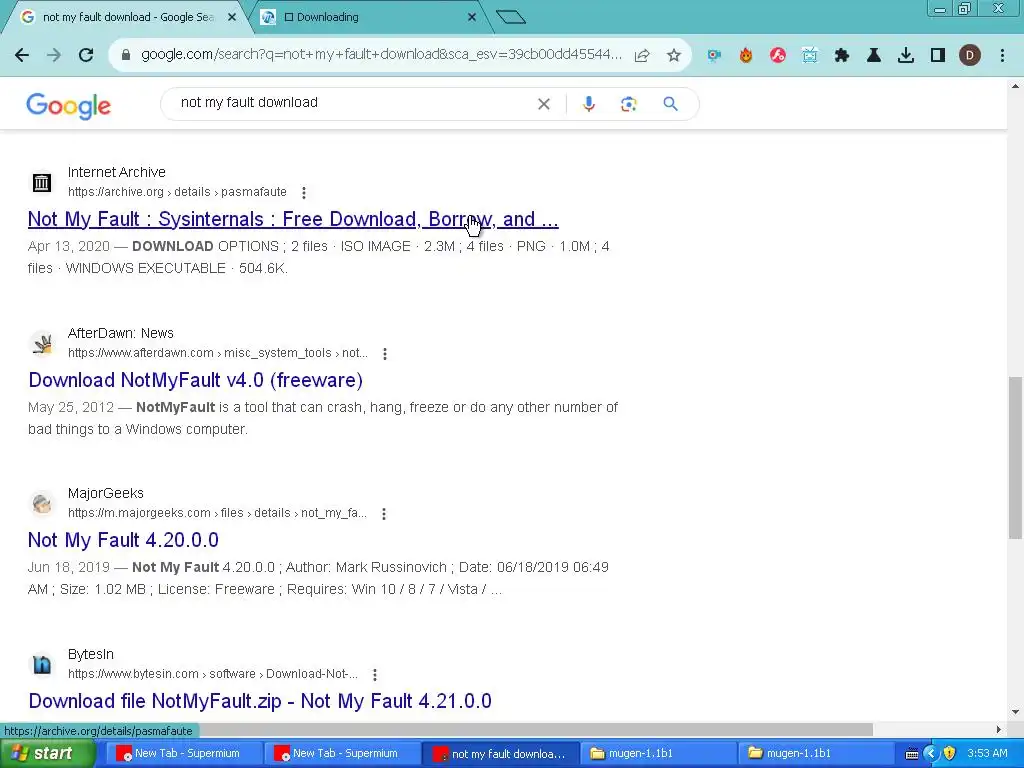Screen dimensions: 1024x768
Task: Click the scroll up arrow
Action: (1016, 86)
